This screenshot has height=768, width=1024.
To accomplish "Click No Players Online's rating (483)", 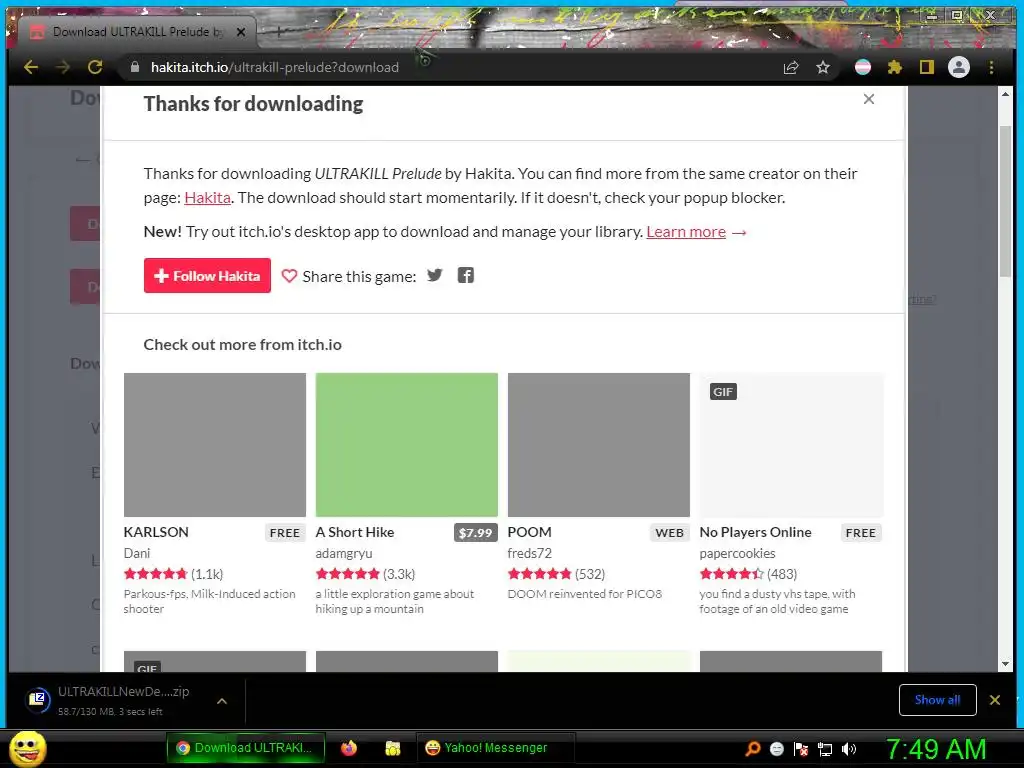I will coord(748,574).
